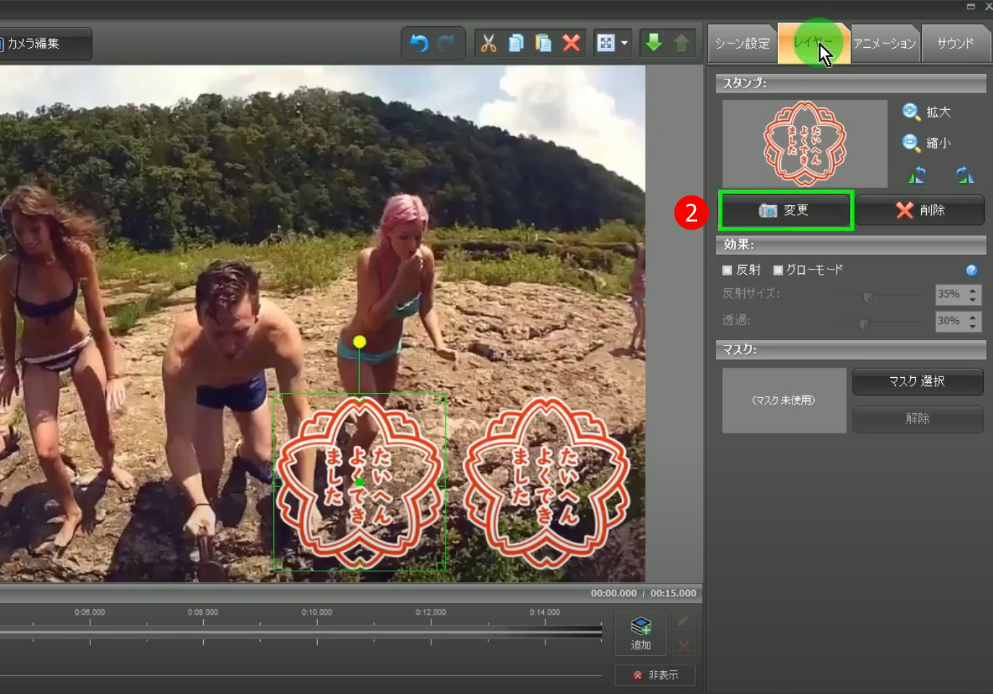This screenshot has height=694, width=993.
Task: Open the blue help icon in 効果 section
Action: (x=972, y=270)
